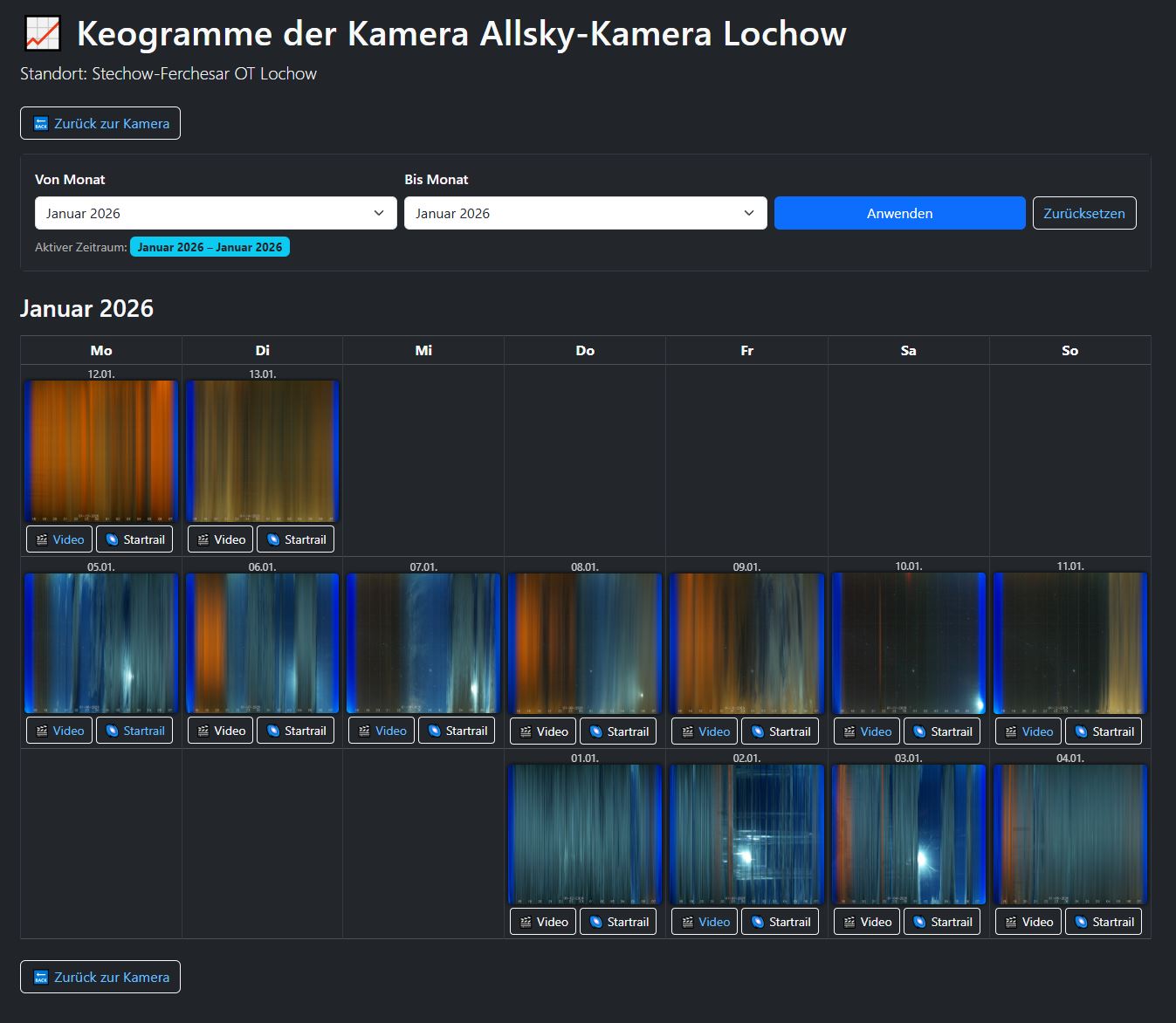Open the Video link for 08.01
The image size is (1176, 1023).
[x=542, y=731]
